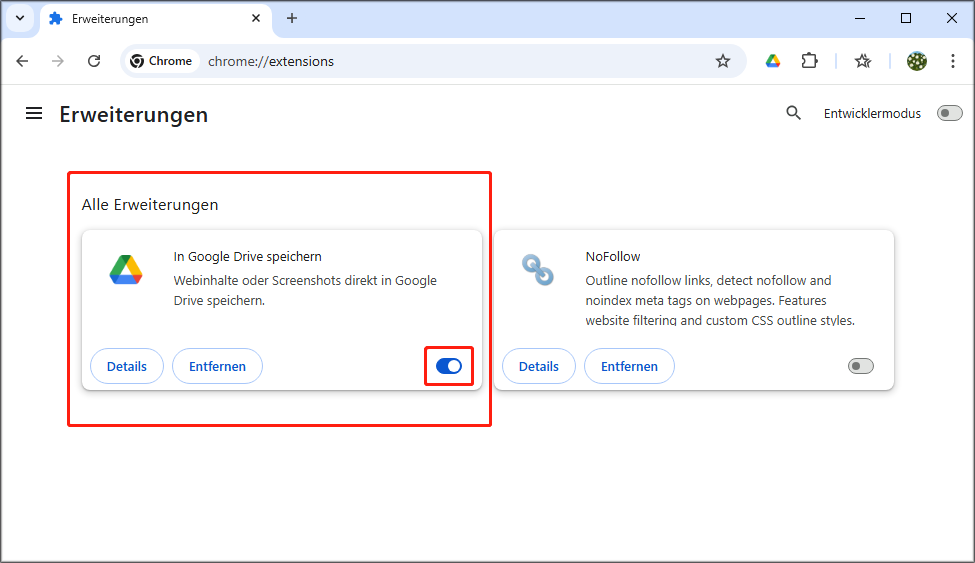Open the bookmarks star button in toolbar
Viewport: 975px width, 563px height.
[863, 61]
